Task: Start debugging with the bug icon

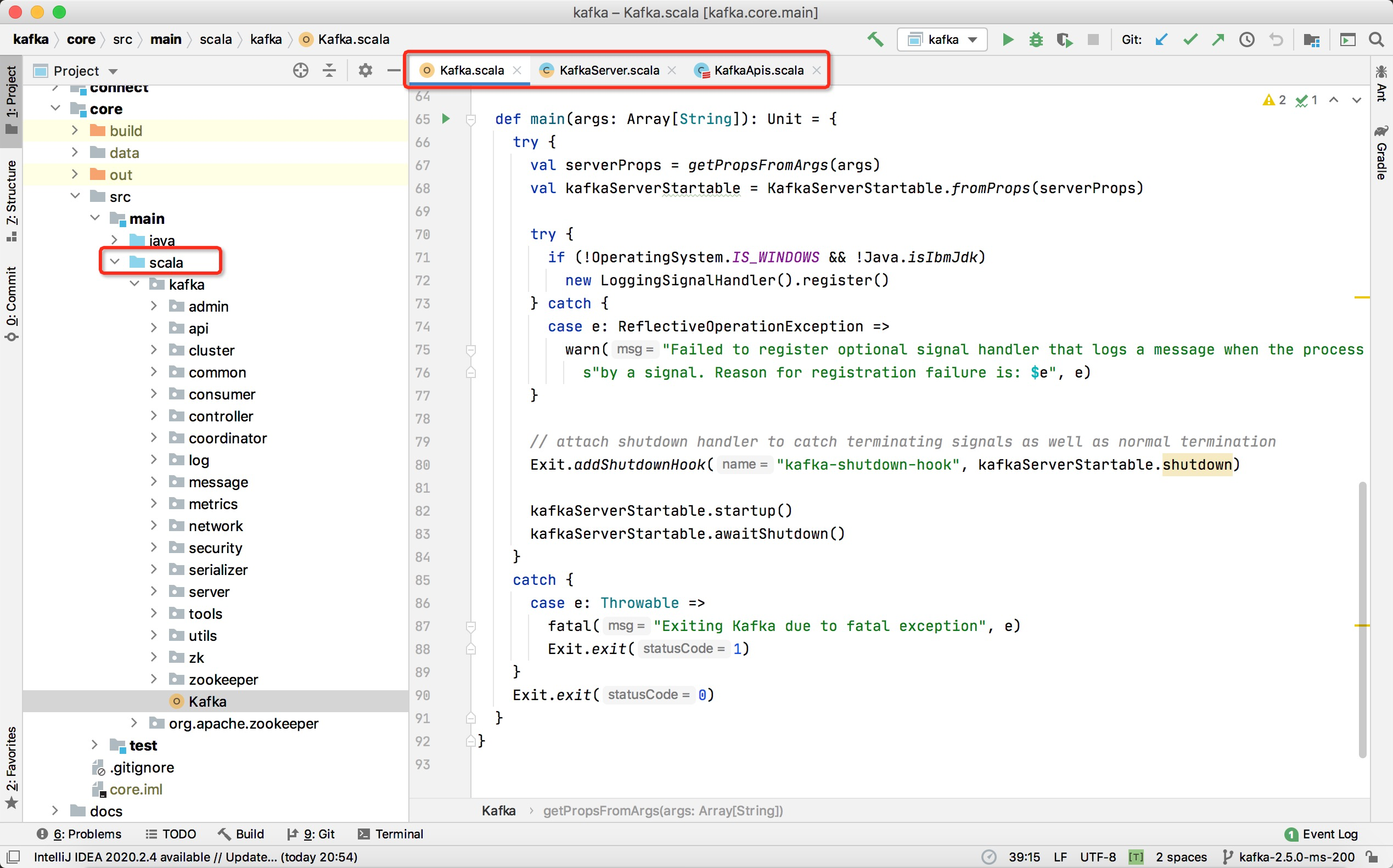Action: 1036,40
